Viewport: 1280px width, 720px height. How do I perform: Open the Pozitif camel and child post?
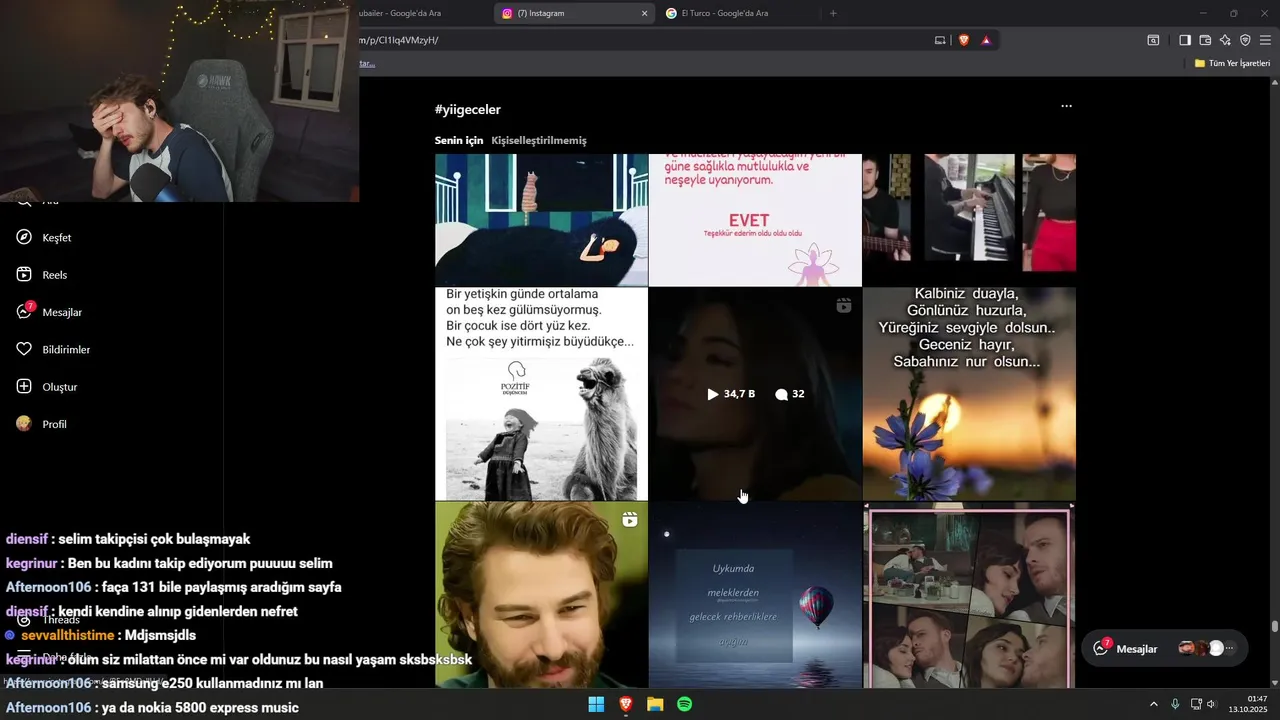point(541,394)
